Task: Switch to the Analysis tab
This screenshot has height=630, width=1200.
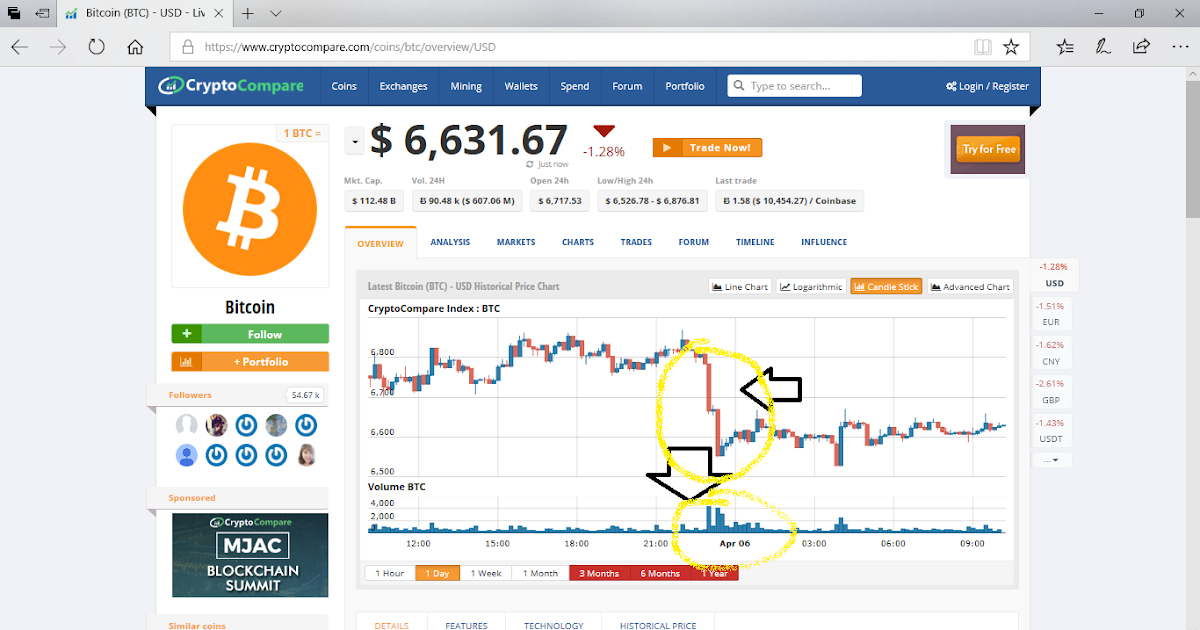Action: [450, 242]
